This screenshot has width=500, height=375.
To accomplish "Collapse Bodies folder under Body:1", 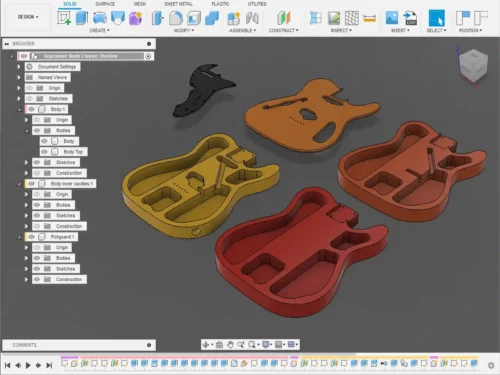I will tap(26, 131).
